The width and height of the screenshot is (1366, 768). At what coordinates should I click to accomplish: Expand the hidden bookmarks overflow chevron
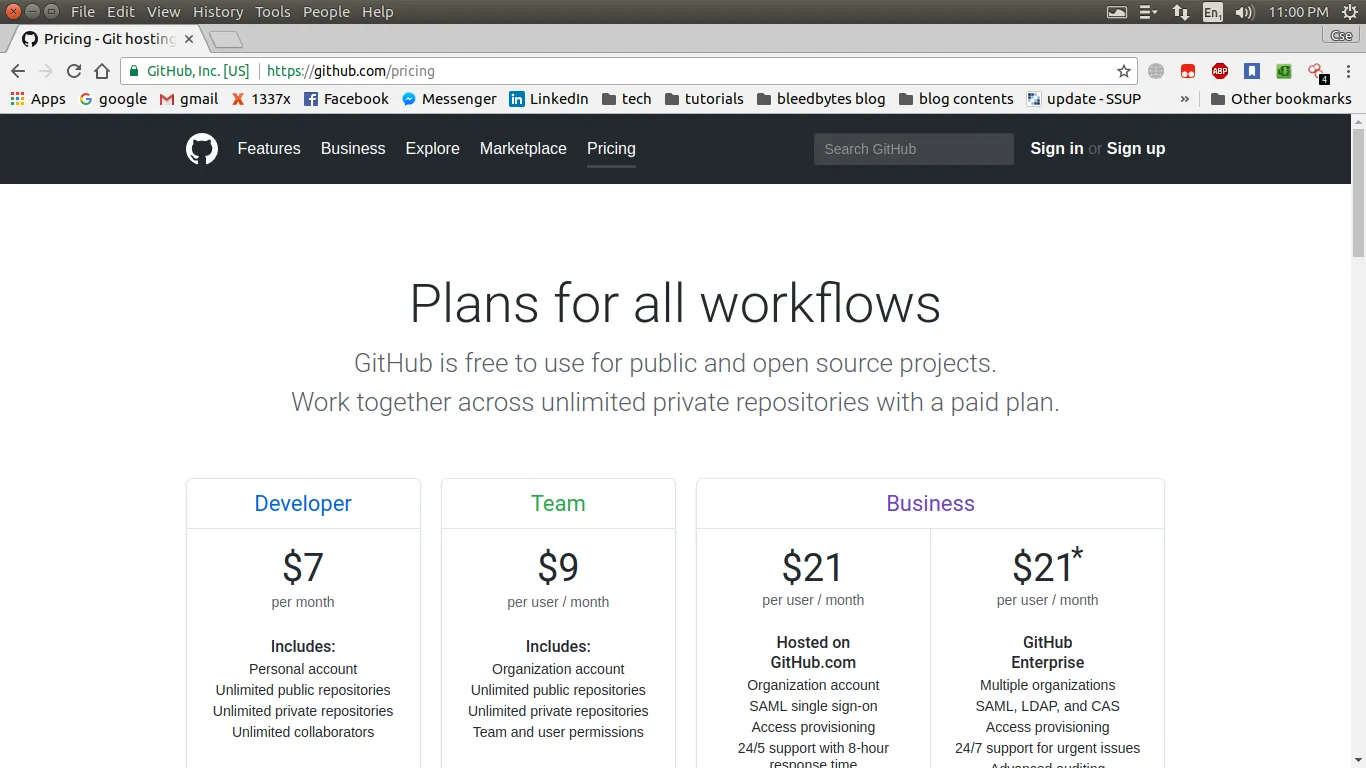(x=1185, y=99)
